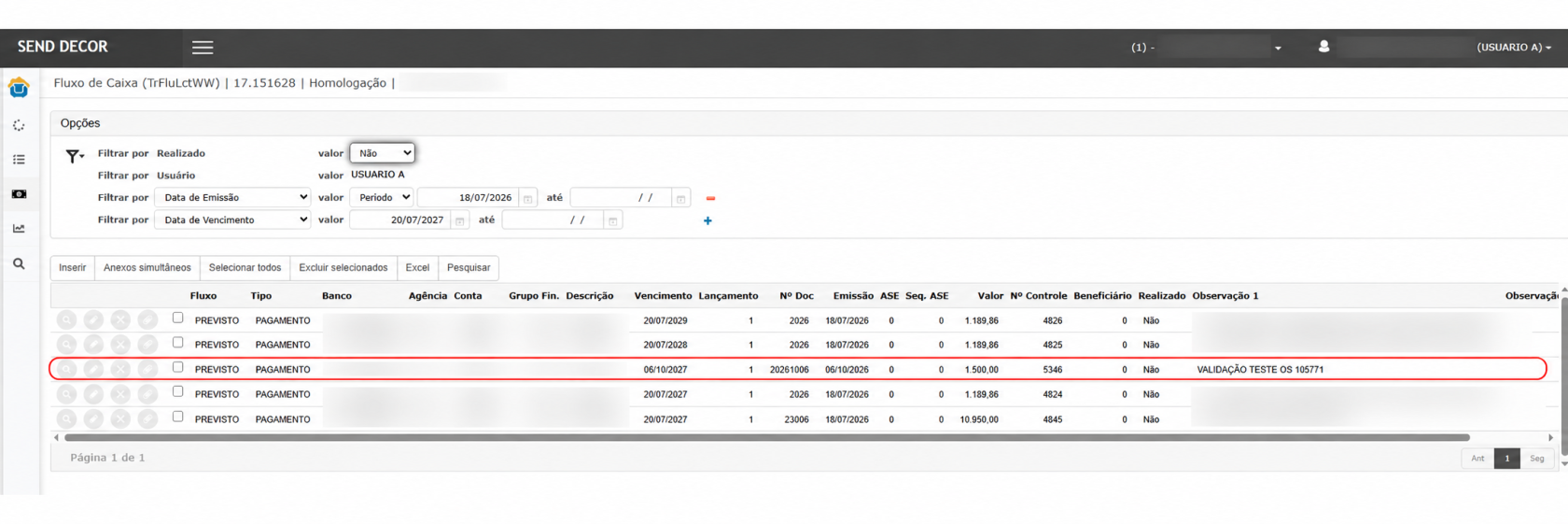
Task: Open attachments for record controle 4825
Action: [147, 345]
